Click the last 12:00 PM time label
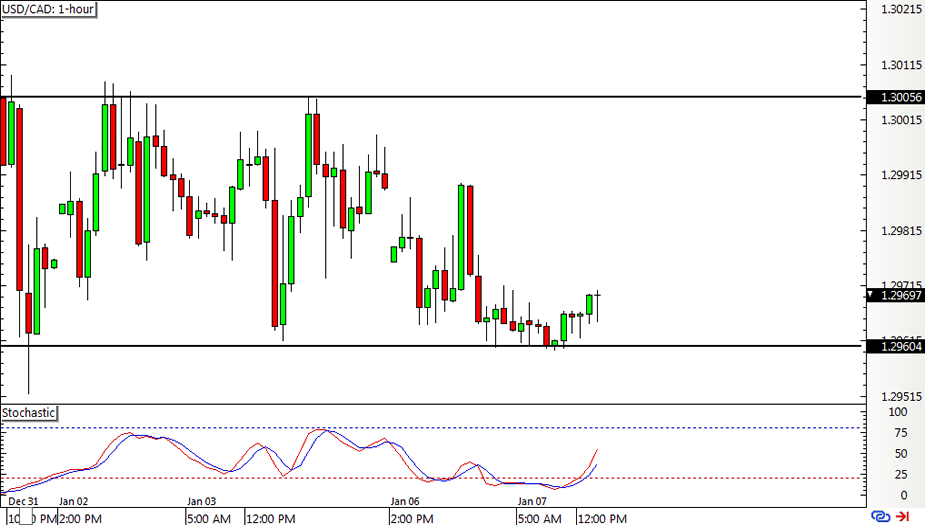 point(602,519)
